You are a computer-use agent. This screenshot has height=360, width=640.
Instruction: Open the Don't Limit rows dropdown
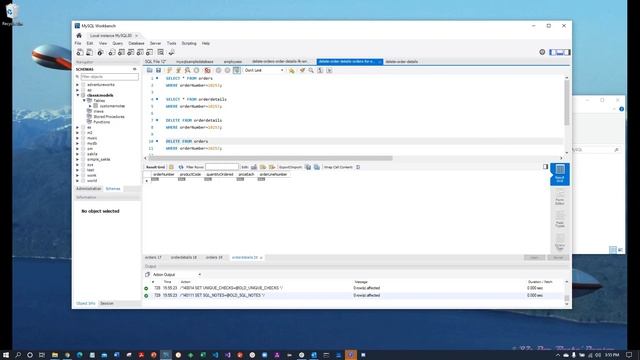point(264,70)
